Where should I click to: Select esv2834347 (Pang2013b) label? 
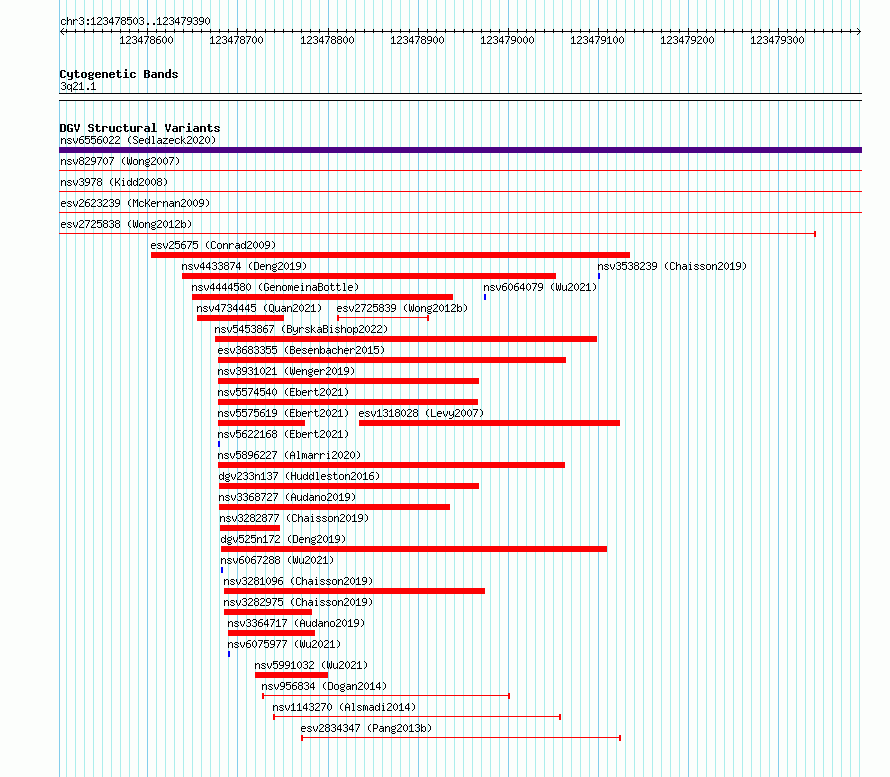coord(366,728)
